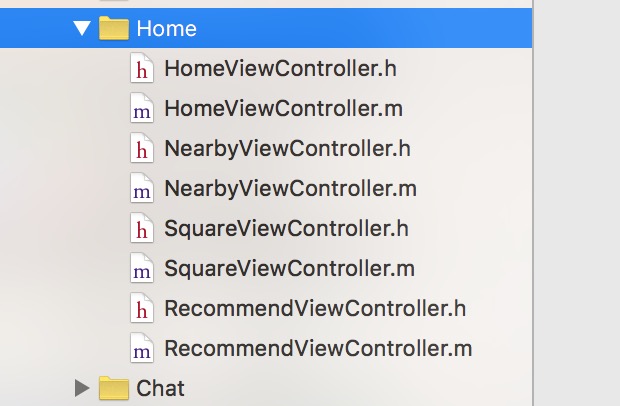Click the h icon next to NearbyViewController.h
Image resolution: width=620 pixels, height=406 pixels.
click(143, 150)
